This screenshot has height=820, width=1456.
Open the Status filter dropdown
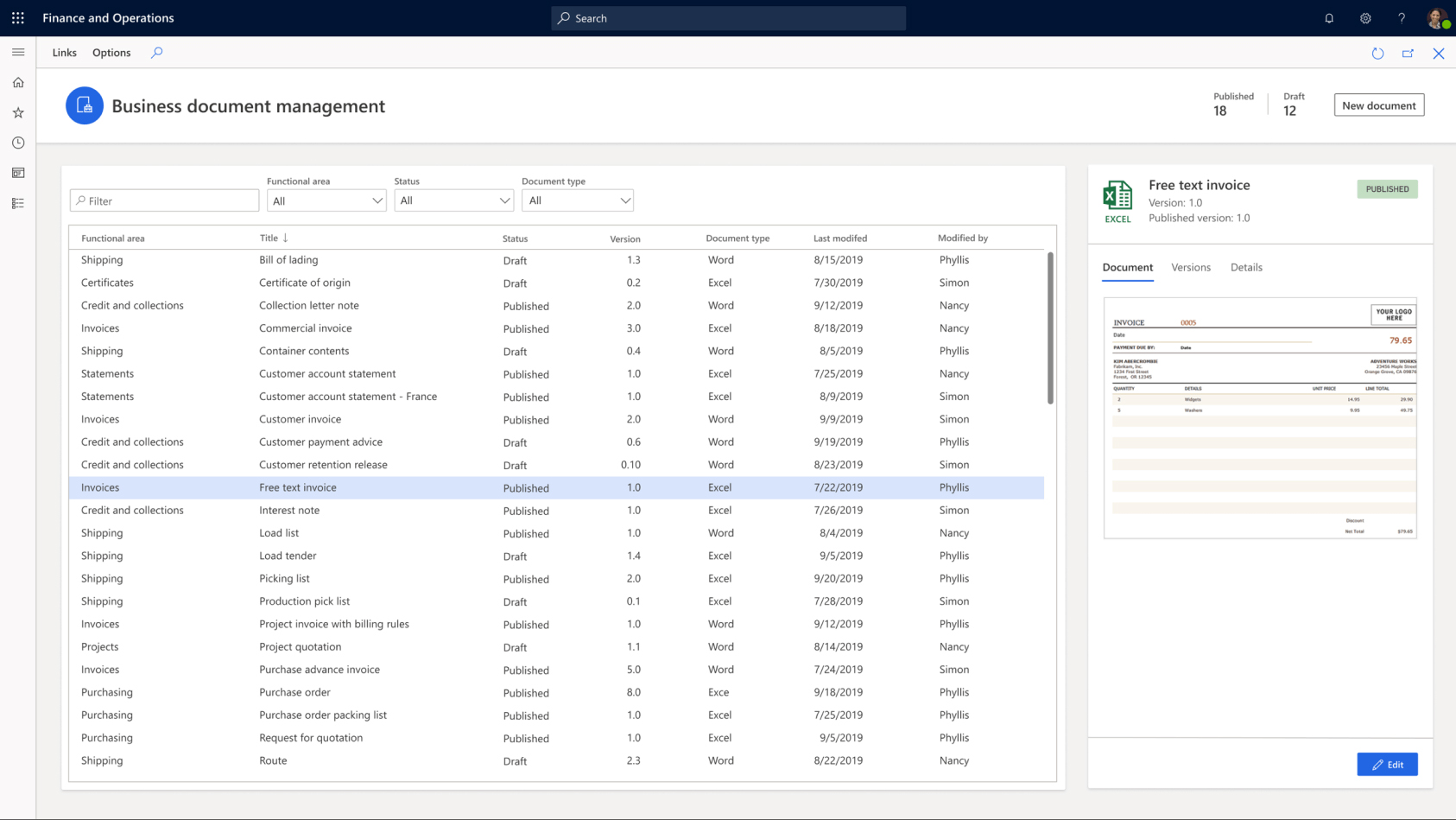(453, 200)
